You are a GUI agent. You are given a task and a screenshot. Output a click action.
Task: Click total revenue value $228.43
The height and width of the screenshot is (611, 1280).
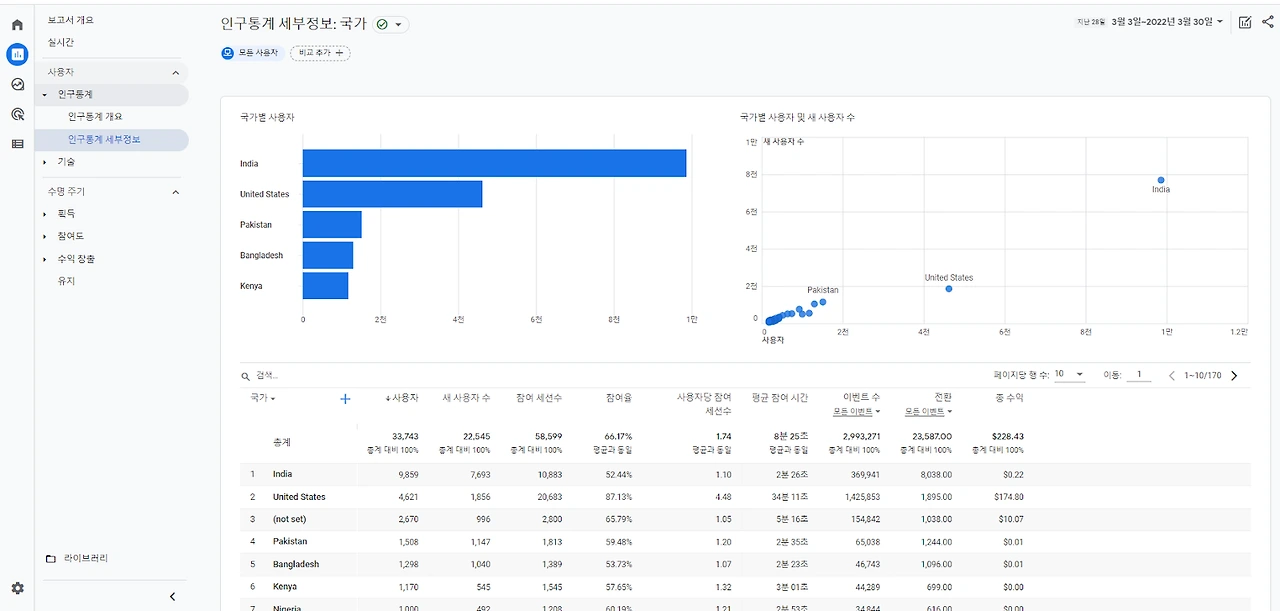pos(1007,436)
